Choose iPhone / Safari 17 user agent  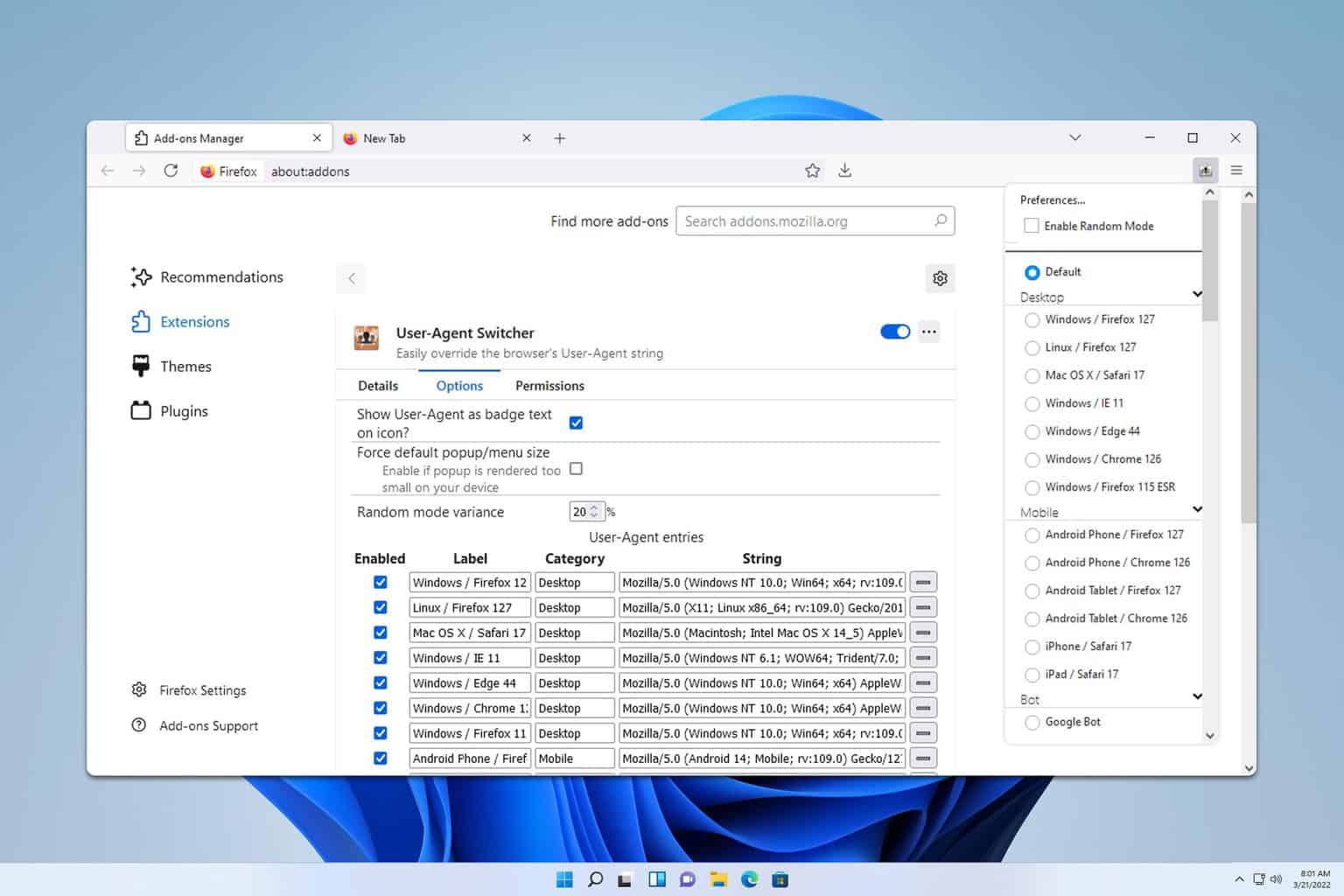(x=1032, y=647)
